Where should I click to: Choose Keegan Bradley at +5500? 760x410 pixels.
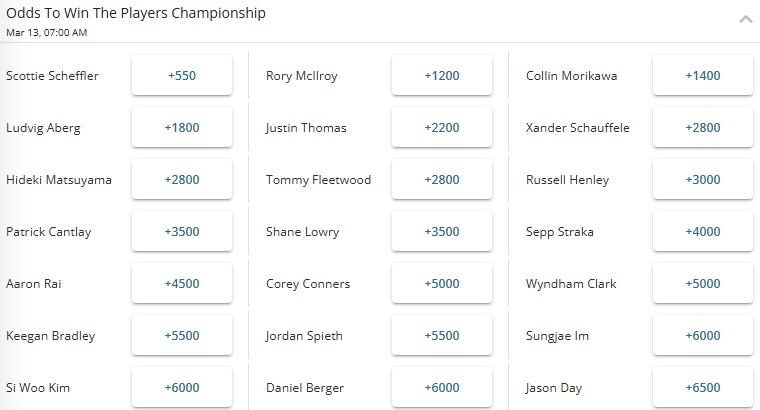pyautogui.click(x=182, y=336)
